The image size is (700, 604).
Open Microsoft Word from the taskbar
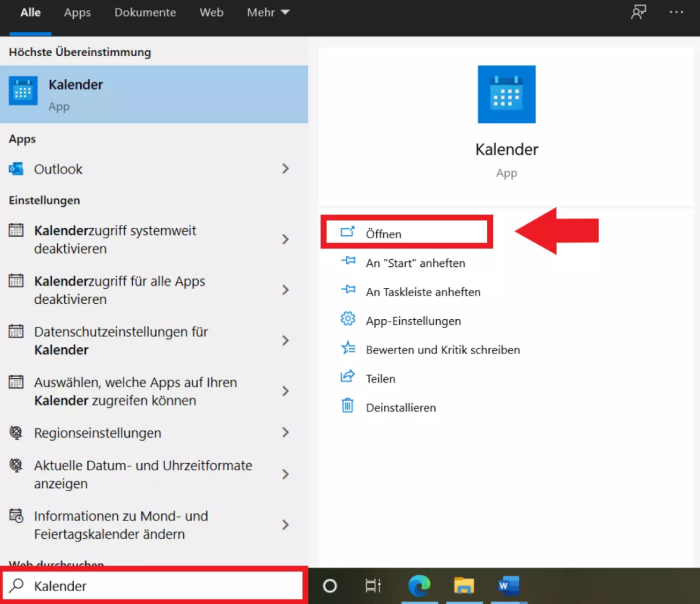pyautogui.click(x=508, y=586)
